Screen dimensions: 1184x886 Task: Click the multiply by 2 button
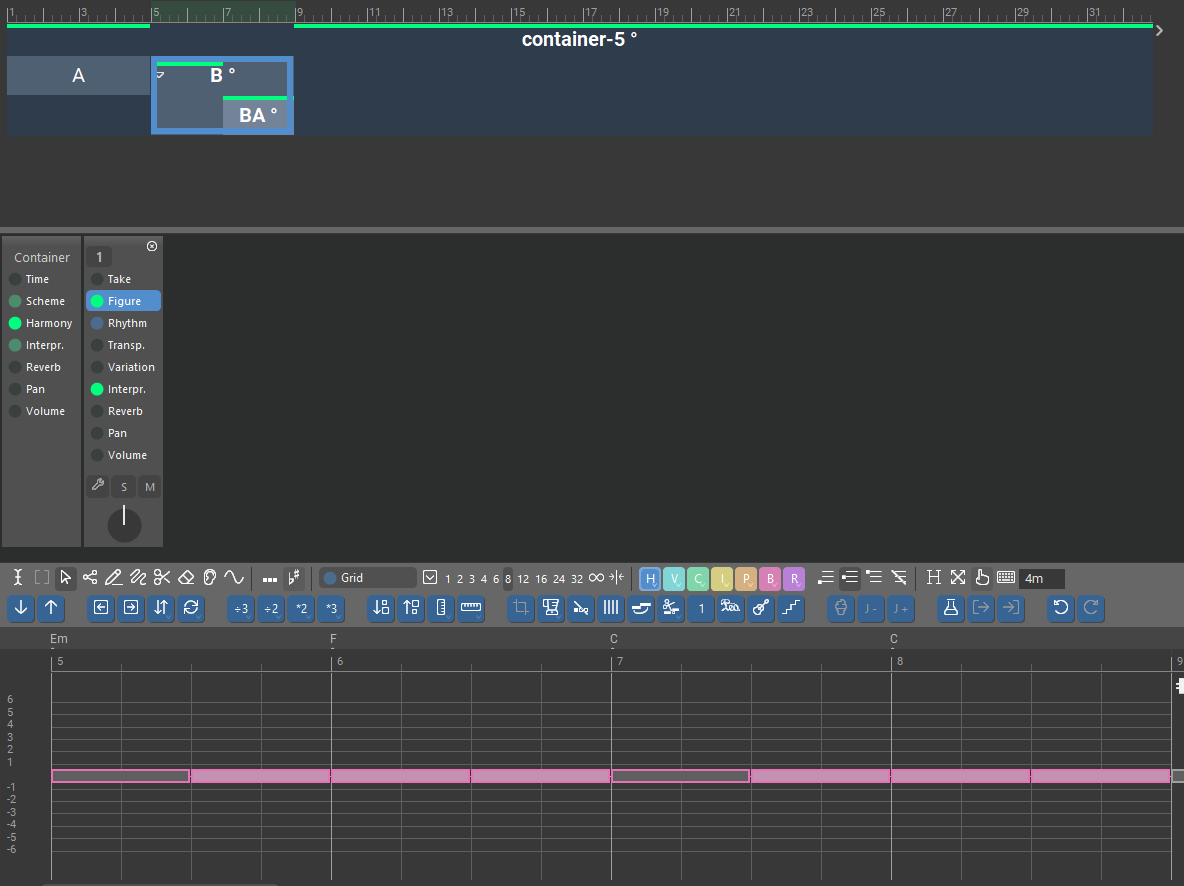[x=301, y=608]
